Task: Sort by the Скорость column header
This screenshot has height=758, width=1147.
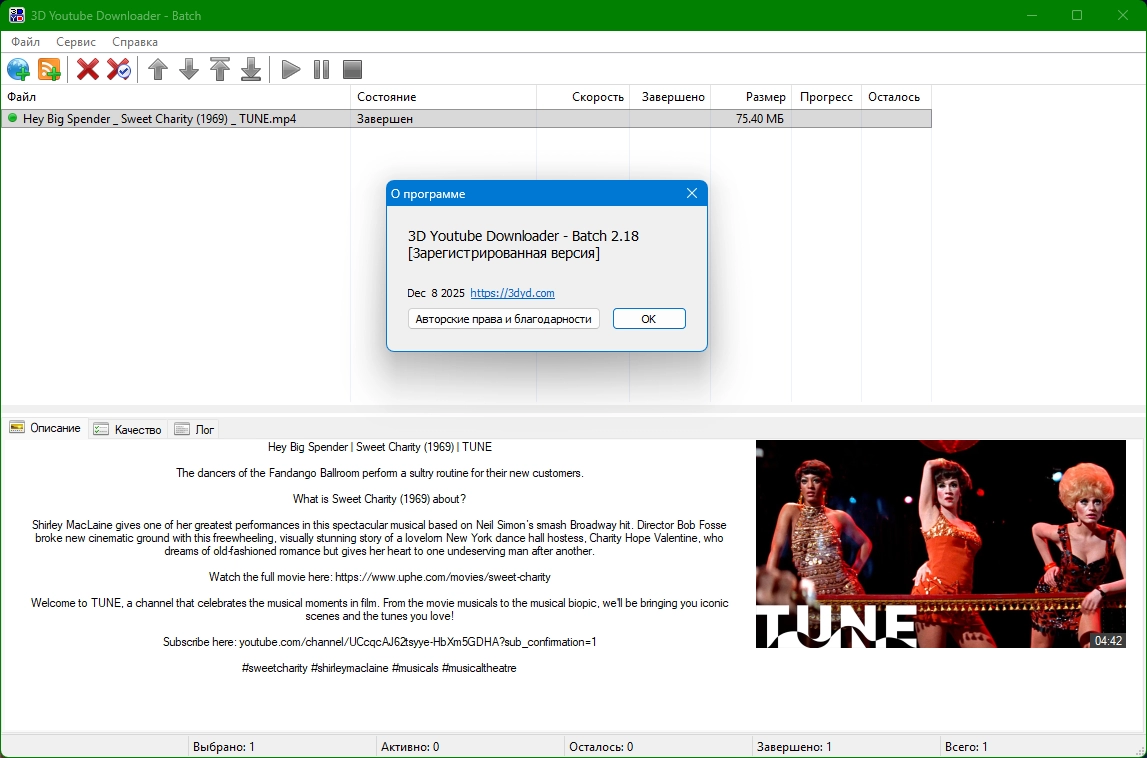Action: pos(583,97)
